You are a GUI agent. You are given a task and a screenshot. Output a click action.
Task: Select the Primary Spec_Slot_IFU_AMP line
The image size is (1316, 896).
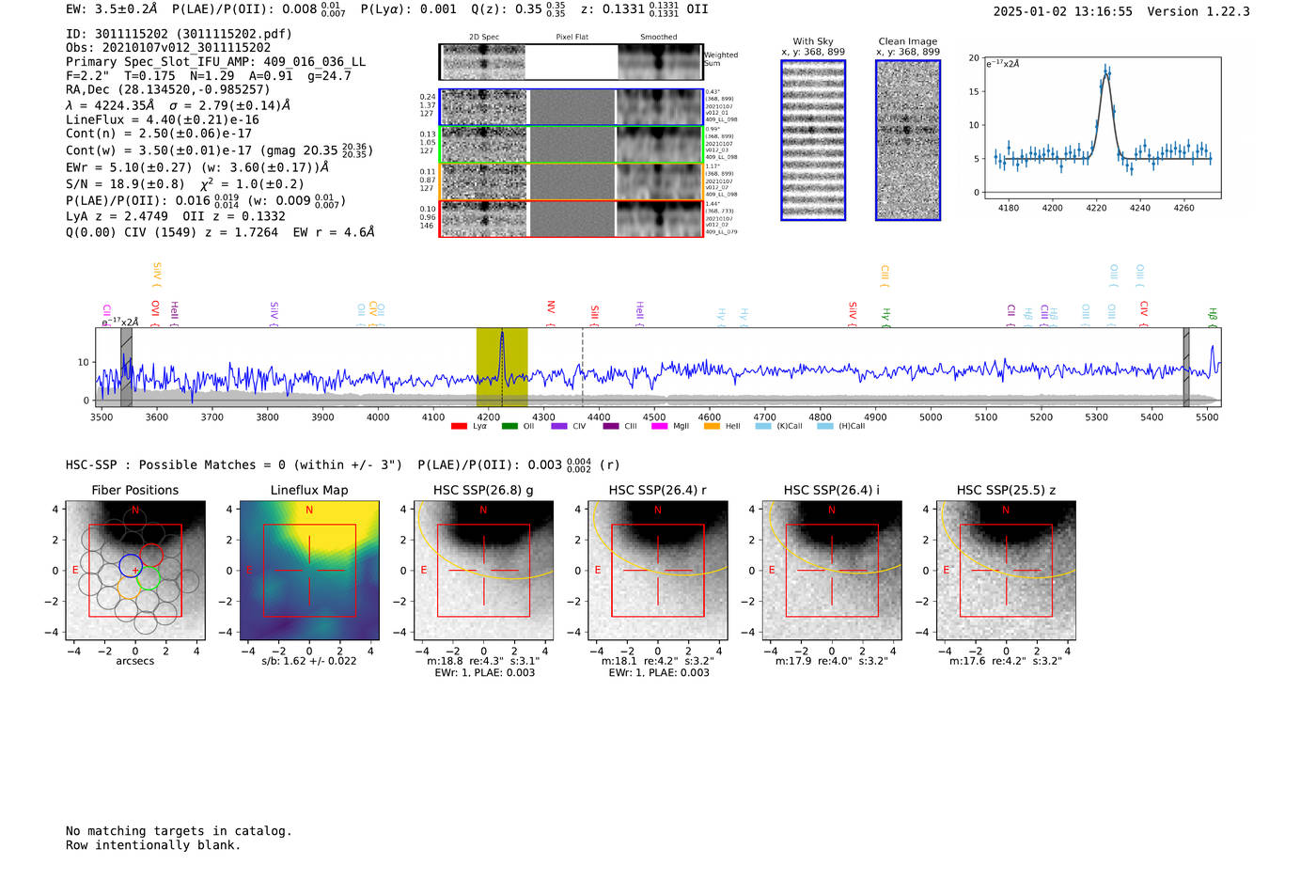click(x=216, y=62)
